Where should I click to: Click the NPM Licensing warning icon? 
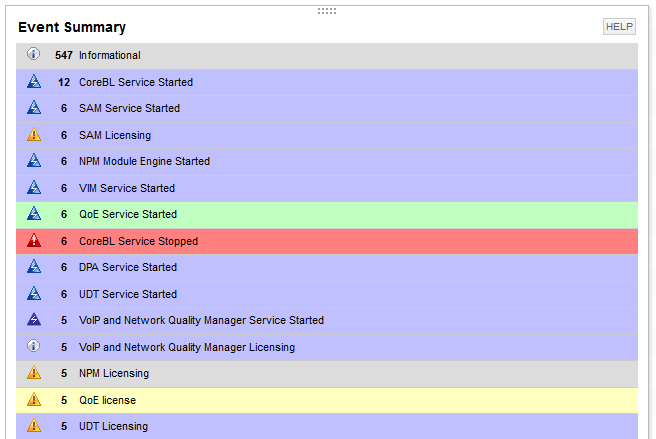click(34, 373)
